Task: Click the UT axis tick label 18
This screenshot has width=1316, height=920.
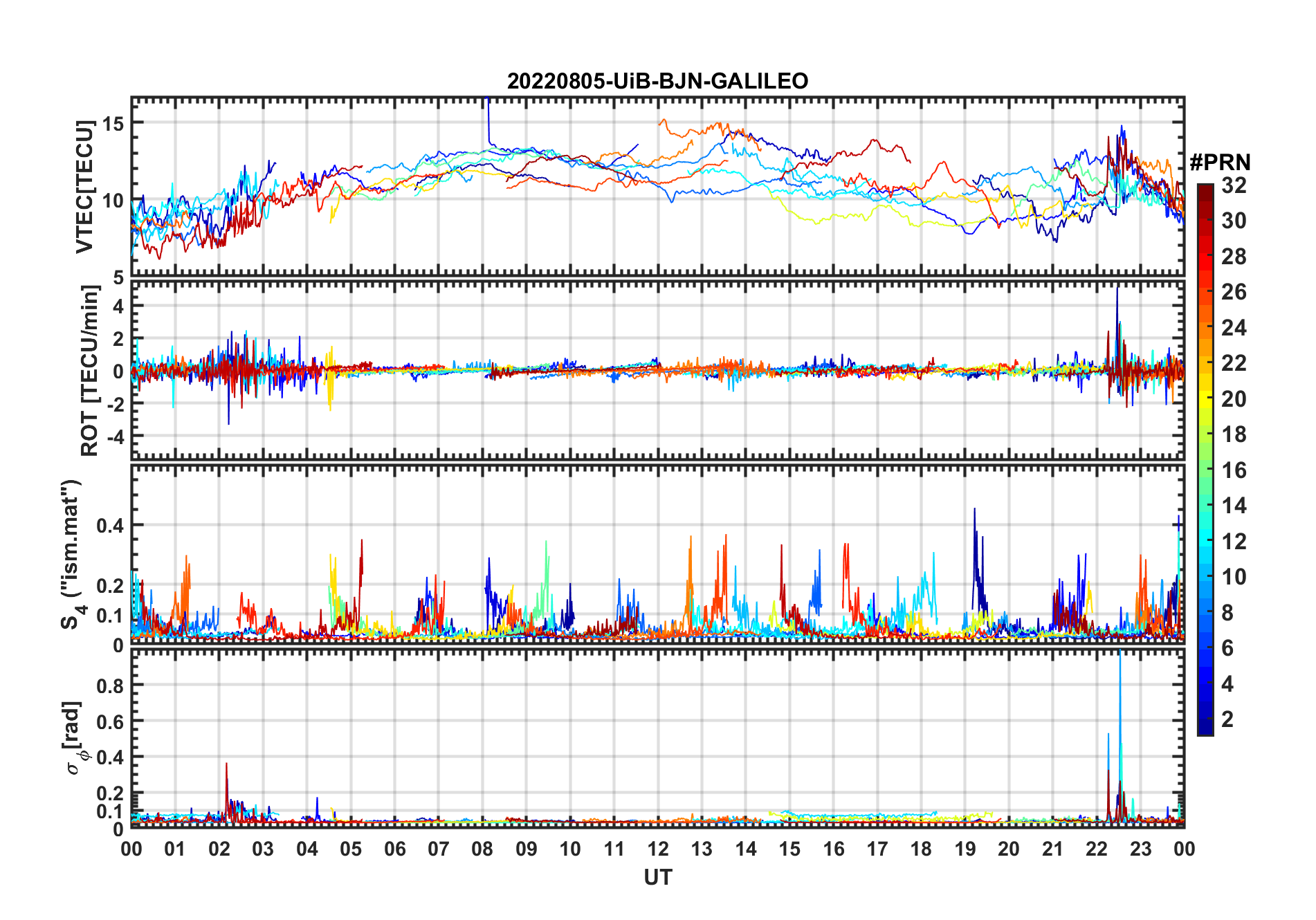Action: pyautogui.click(x=921, y=849)
